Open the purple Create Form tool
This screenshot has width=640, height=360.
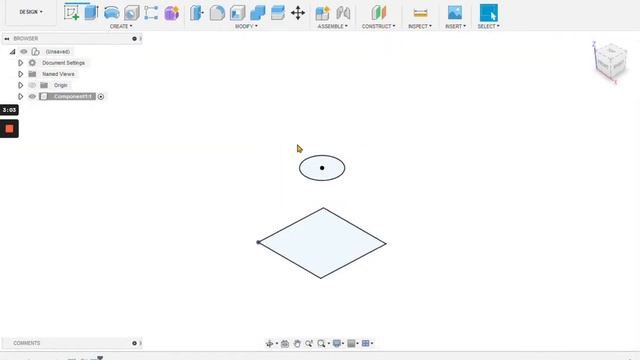point(171,13)
